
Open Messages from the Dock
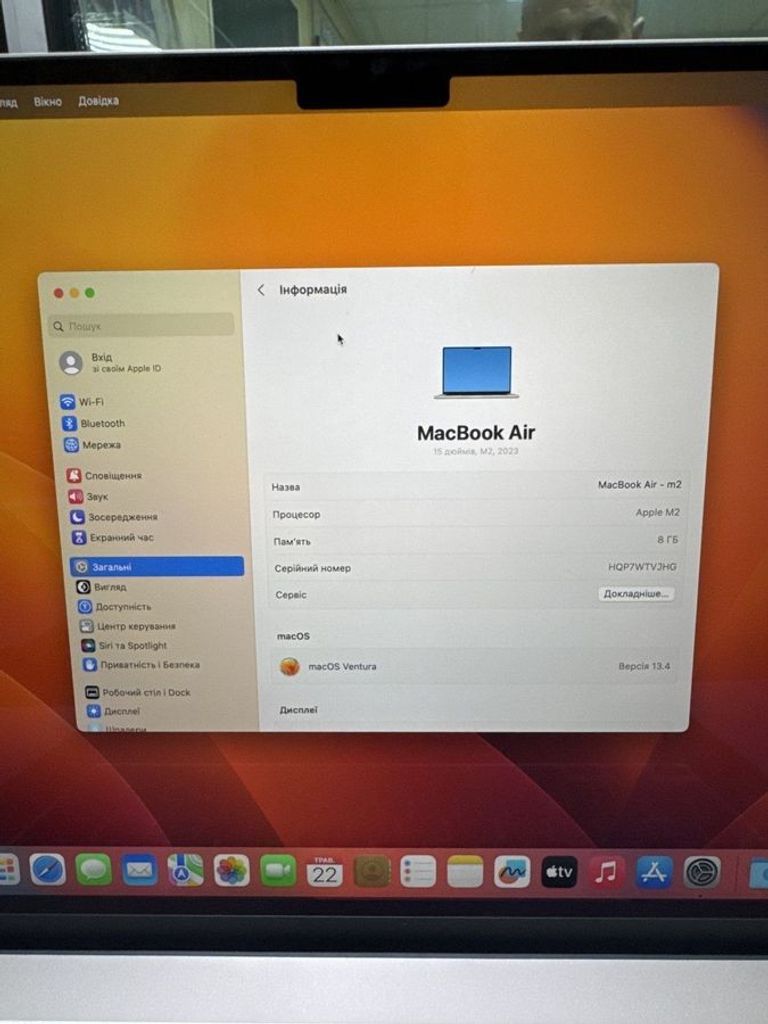pyautogui.click(x=94, y=870)
